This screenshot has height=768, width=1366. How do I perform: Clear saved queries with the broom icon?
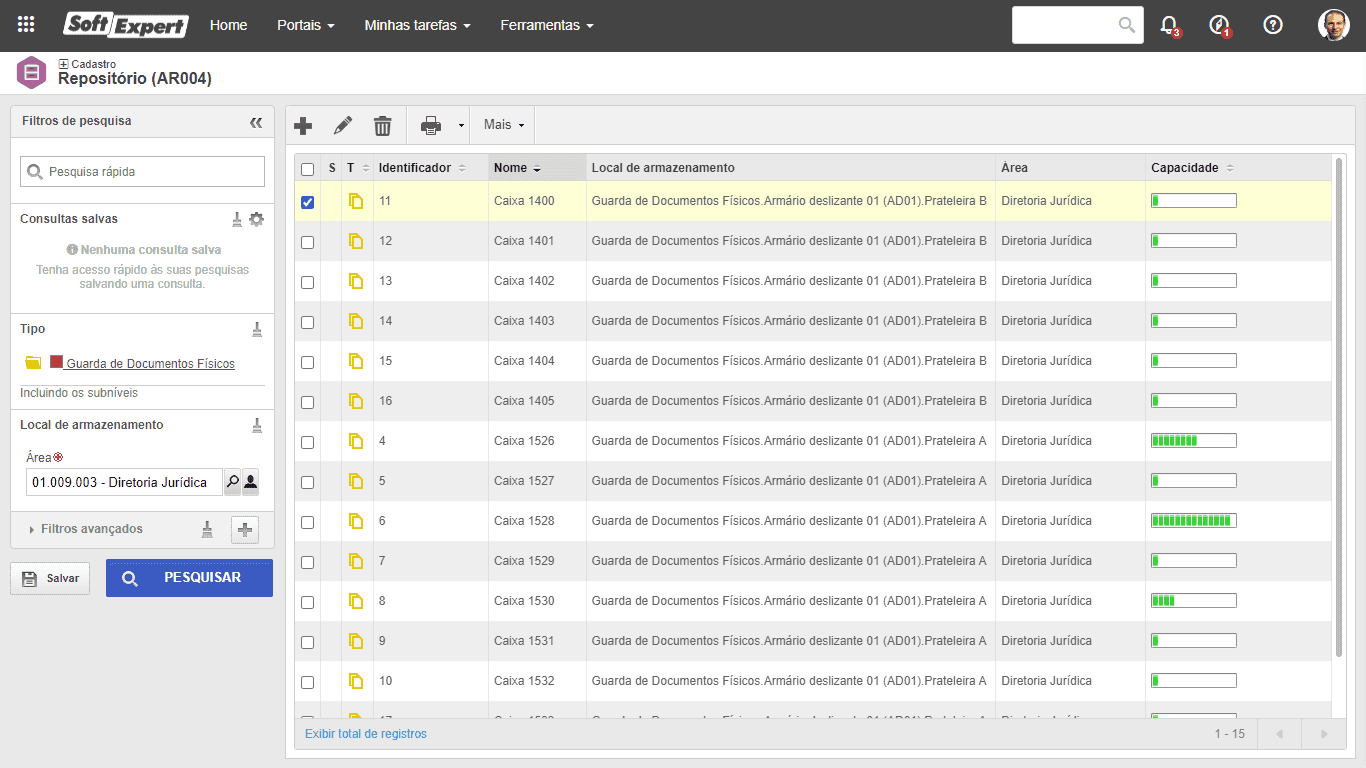tap(237, 219)
